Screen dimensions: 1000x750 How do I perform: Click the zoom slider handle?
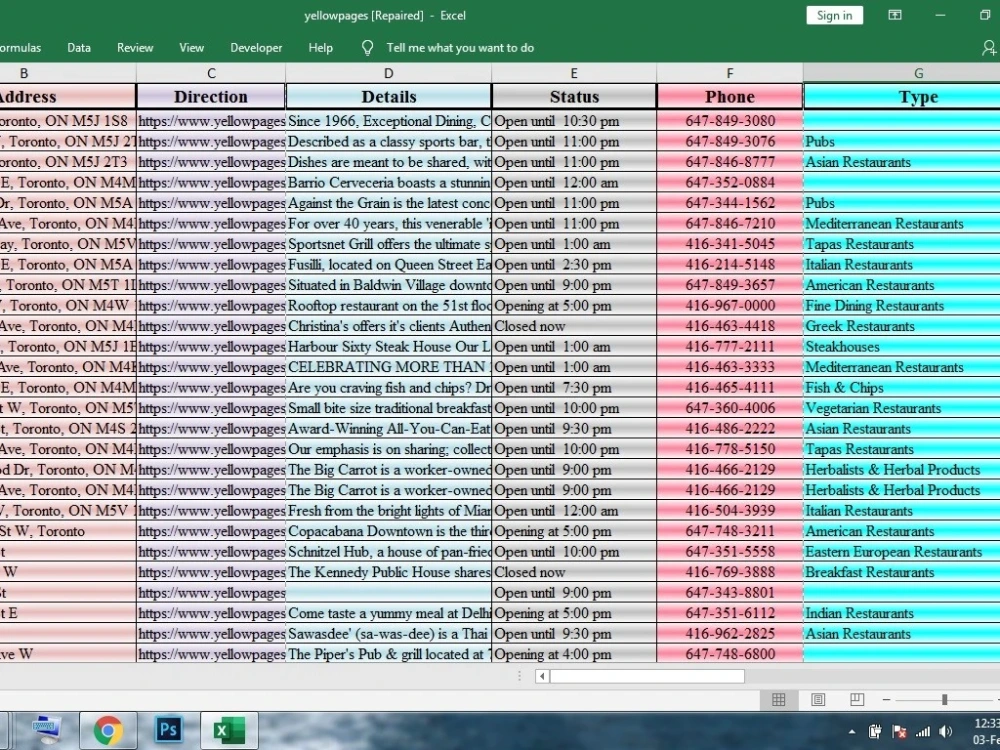(x=945, y=700)
